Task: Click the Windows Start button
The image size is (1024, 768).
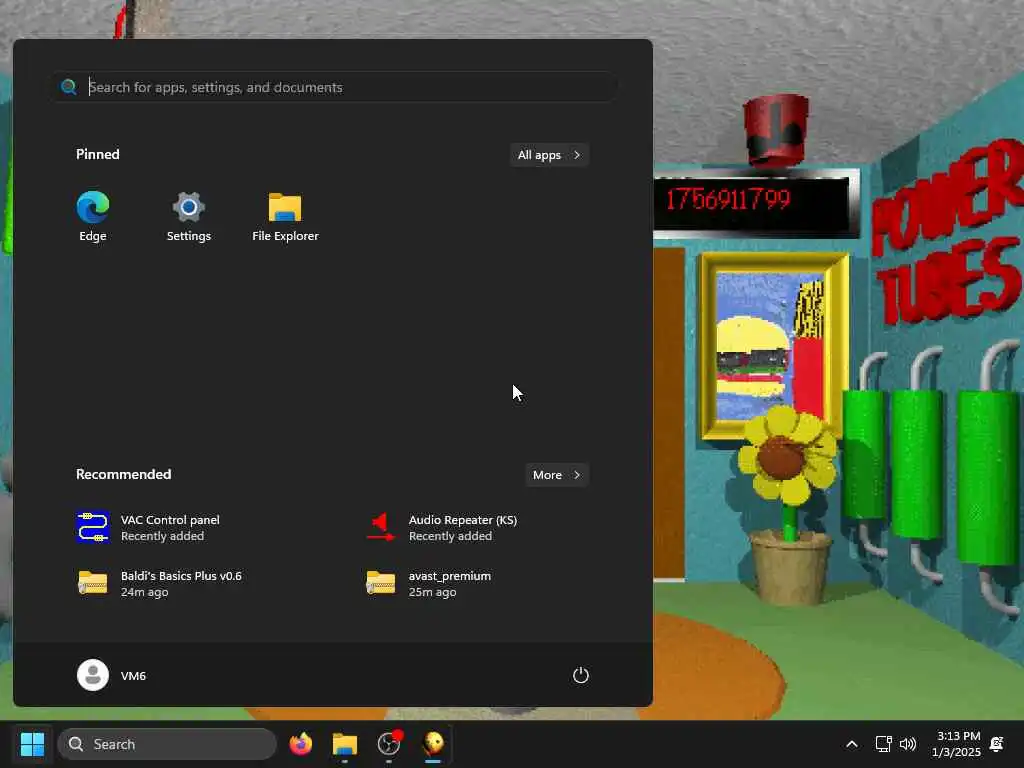Action: pos(32,744)
